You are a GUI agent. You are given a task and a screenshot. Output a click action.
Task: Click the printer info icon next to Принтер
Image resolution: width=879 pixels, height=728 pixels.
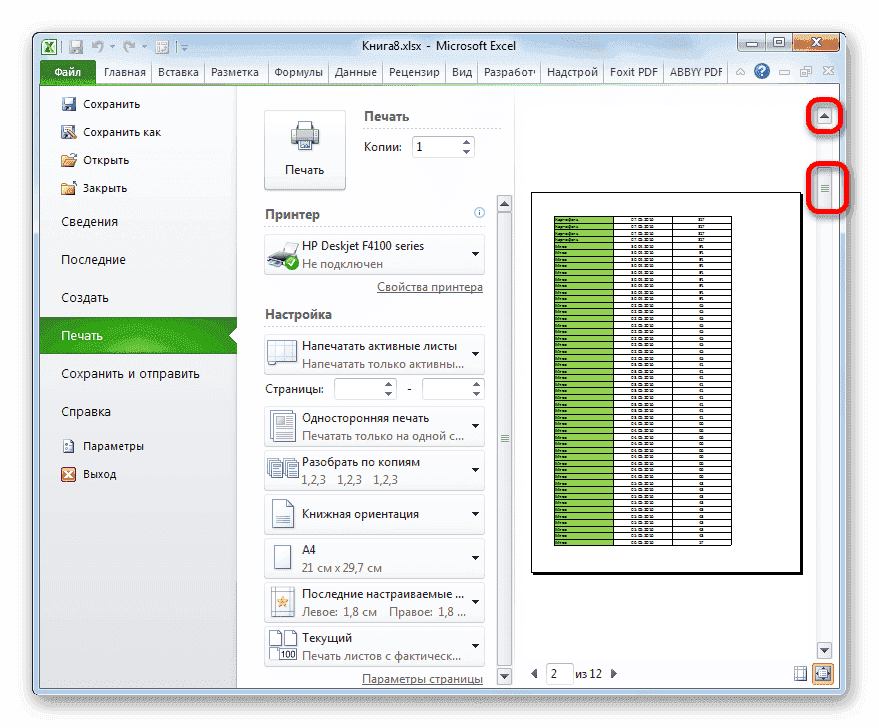[x=478, y=213]
